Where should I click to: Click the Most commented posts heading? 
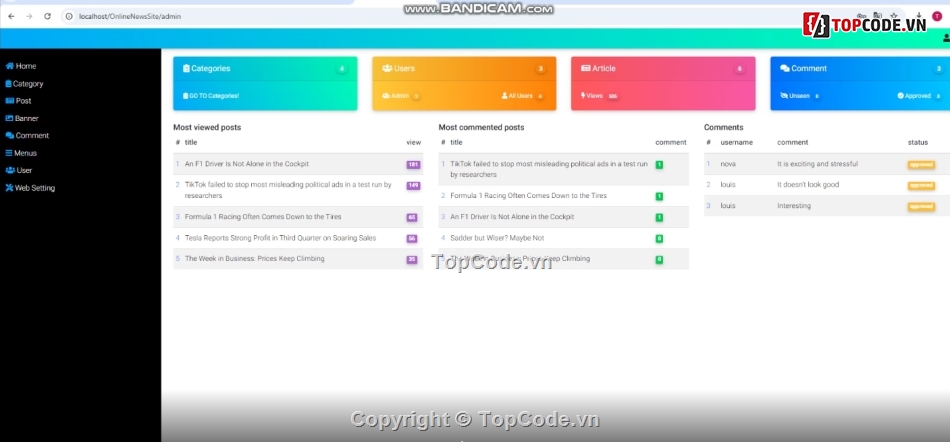pos(481,127)
